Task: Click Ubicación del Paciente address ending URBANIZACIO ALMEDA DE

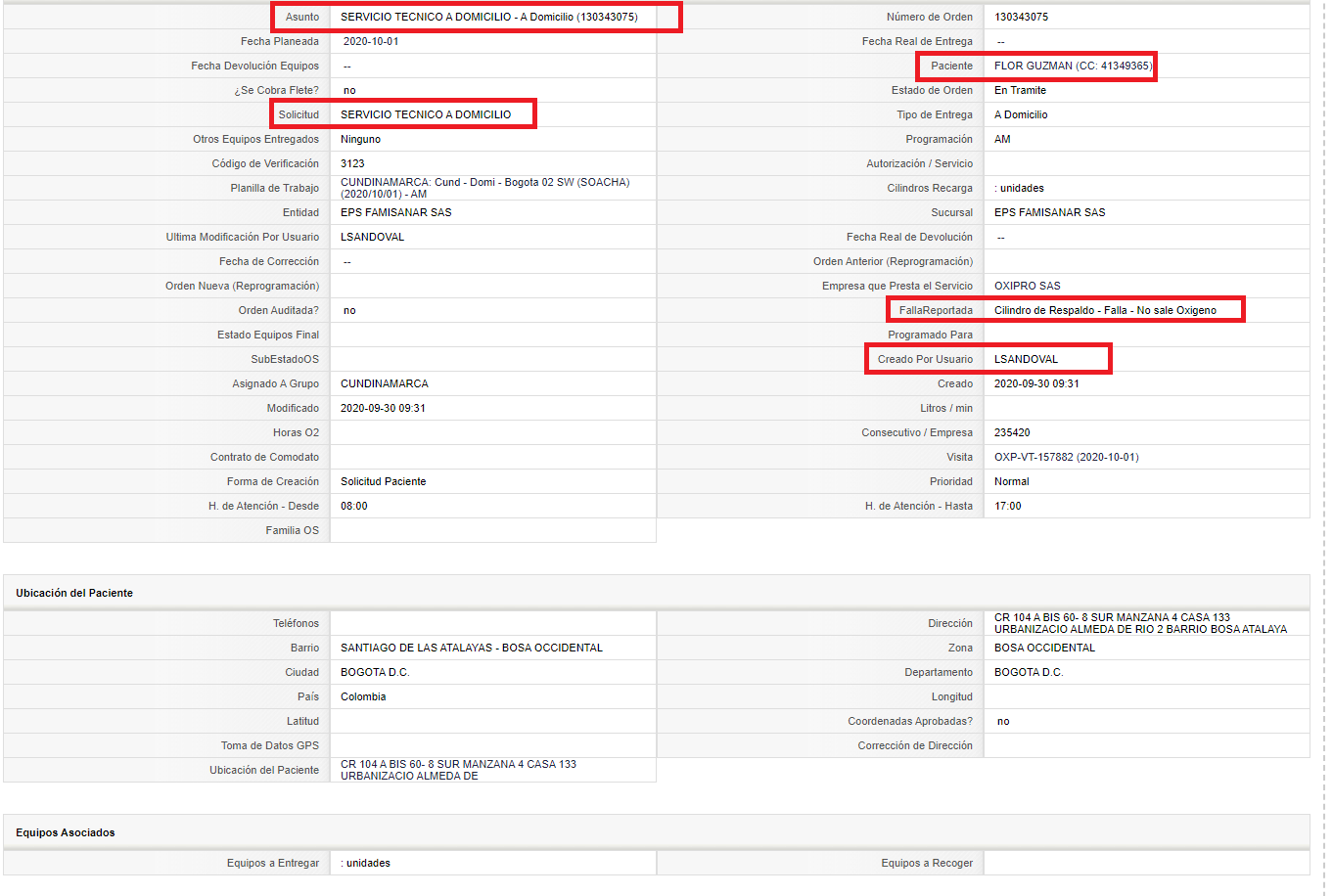Action: [458, 770]
